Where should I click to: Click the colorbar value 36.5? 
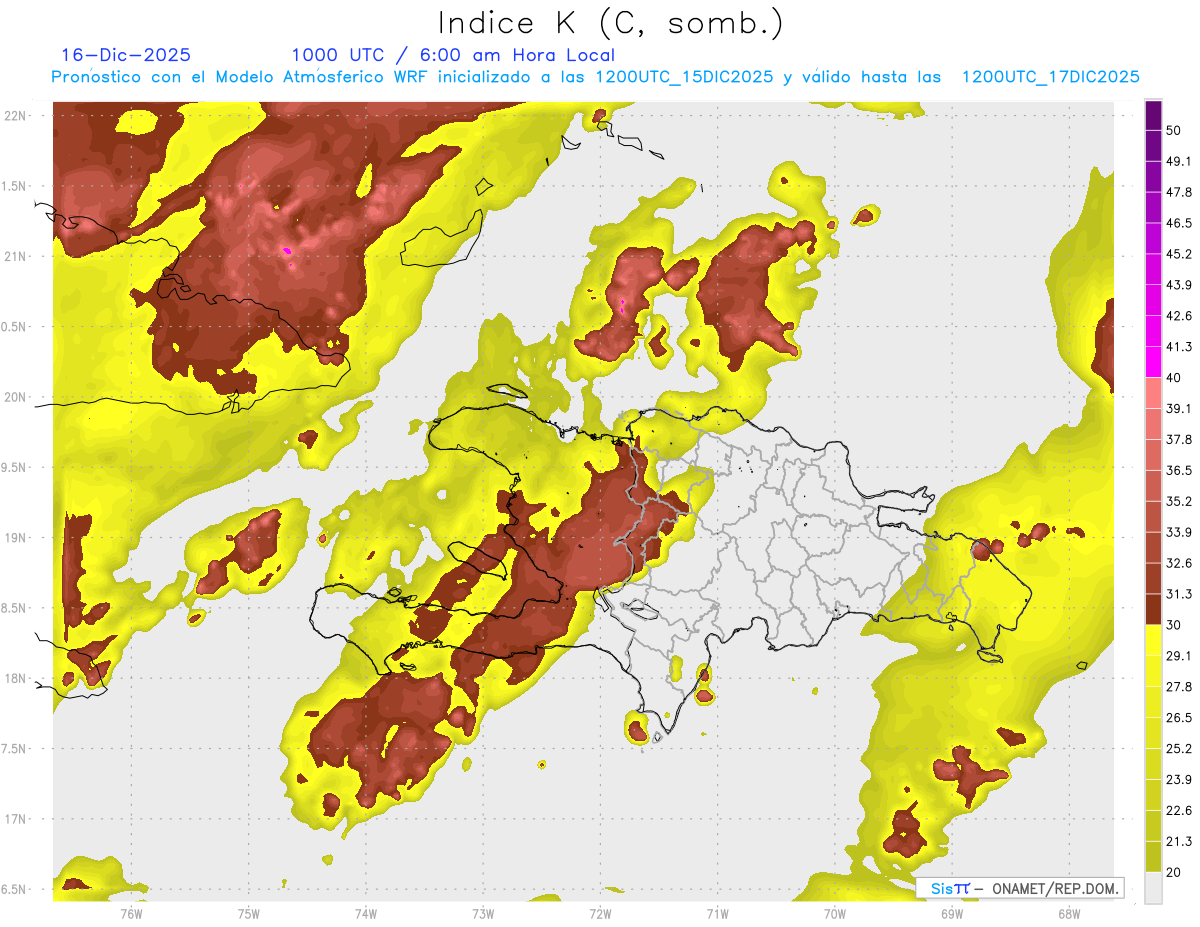pos(1179,470)
